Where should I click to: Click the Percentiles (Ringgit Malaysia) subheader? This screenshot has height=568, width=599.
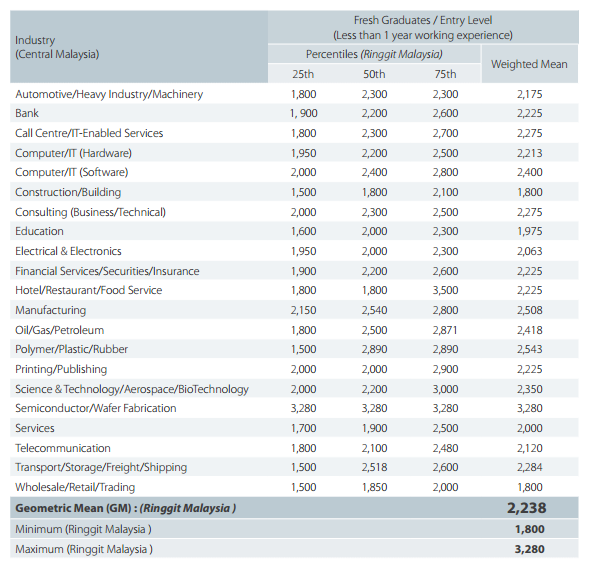point(374,54)
